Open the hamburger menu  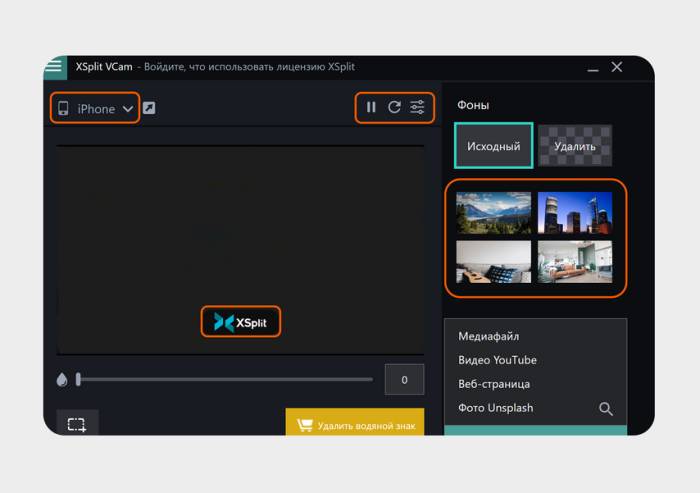[54, 67]
